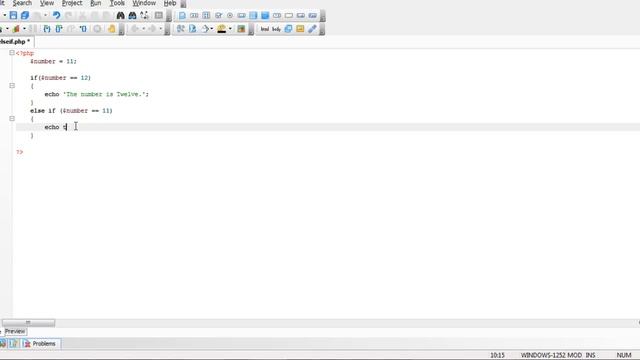Click the green picture icon after highlight
The width and height of the screenshot is (640, 360).
click(x=241, y=29)
